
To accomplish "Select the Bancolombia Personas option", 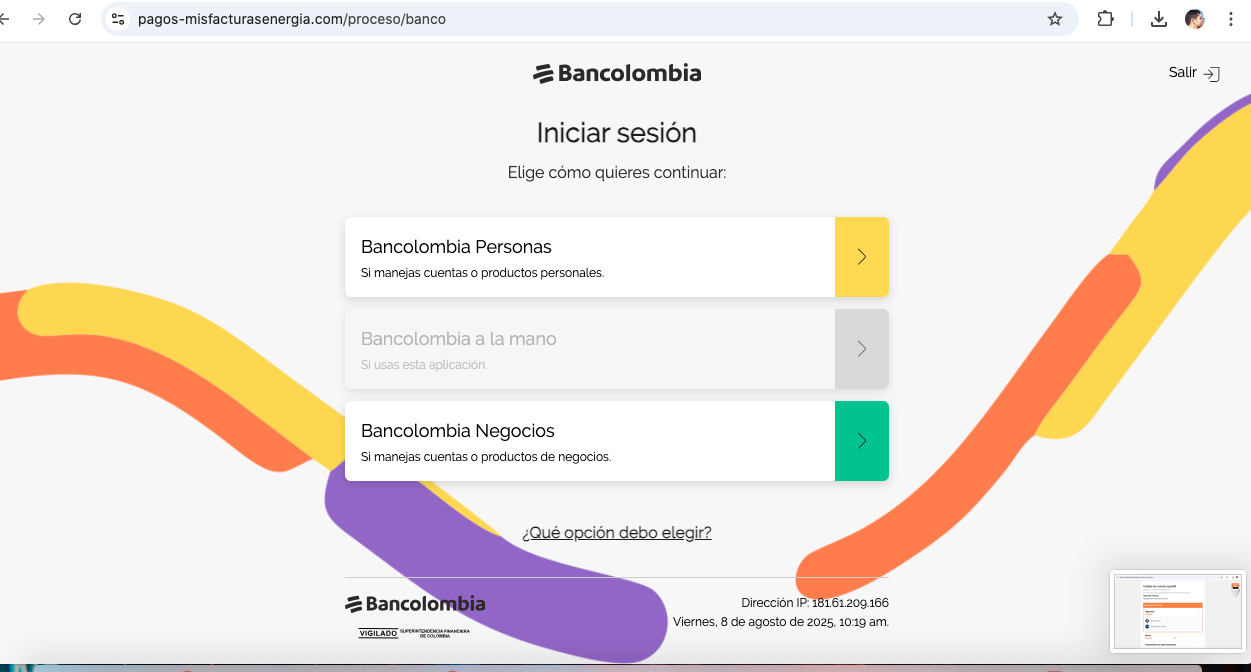I will tap(617, 257).
